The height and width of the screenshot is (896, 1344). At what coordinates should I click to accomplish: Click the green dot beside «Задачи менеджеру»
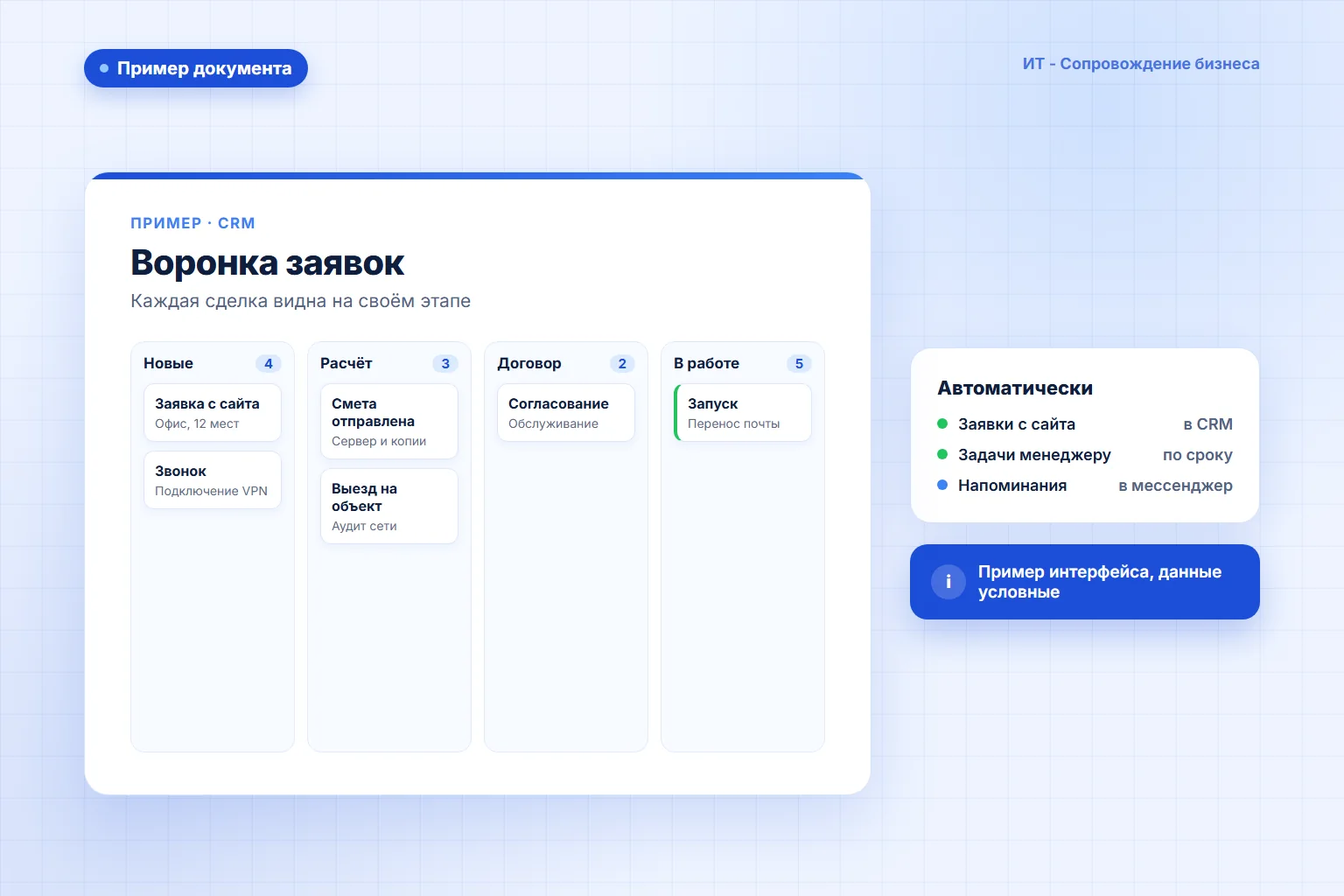942,454
